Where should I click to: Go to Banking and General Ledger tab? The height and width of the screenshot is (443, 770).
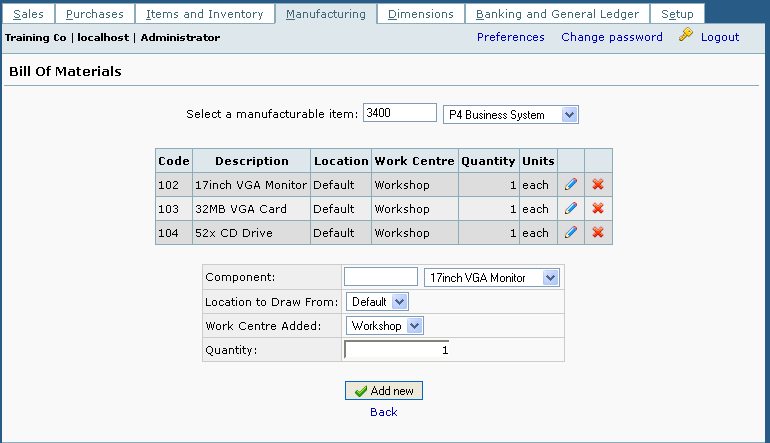click(561, 14)
